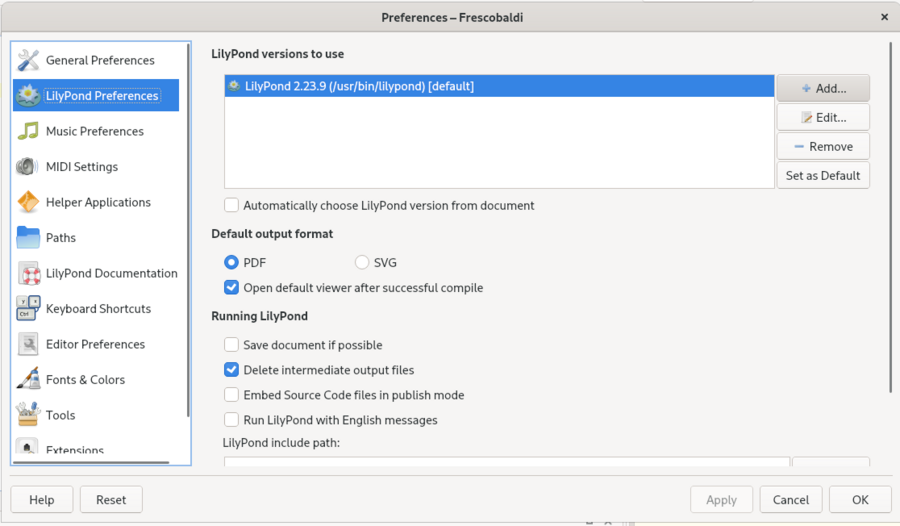Click the Remove button
Image resolution: width=900 pixels, height=526 pixels.
click(823, 146)
